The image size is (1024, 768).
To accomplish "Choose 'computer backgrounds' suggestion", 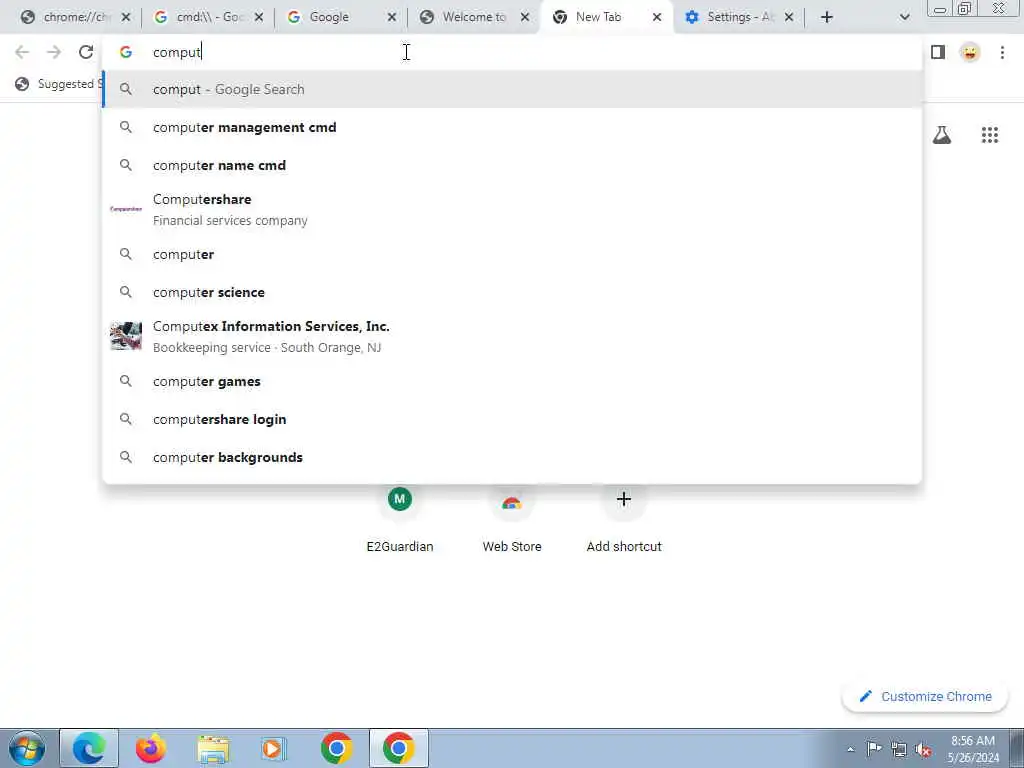I will click(x=512, y=457).
